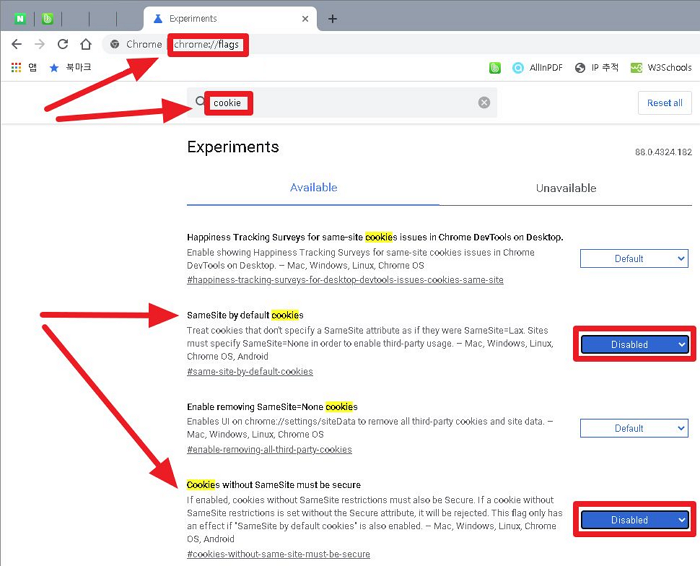
Task: Click the SameSite by default cookies title
Action: [245, 315]
